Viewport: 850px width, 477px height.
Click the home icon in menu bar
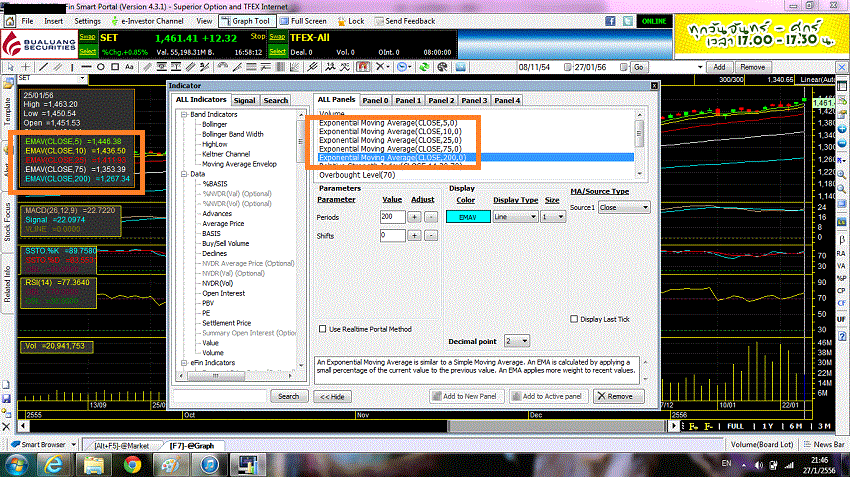[10, 21]
